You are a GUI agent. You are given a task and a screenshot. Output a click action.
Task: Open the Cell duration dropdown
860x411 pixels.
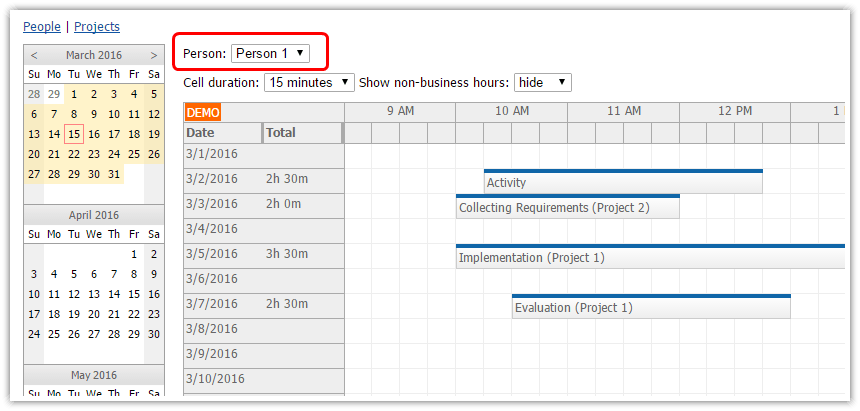[x=309, y=82]
